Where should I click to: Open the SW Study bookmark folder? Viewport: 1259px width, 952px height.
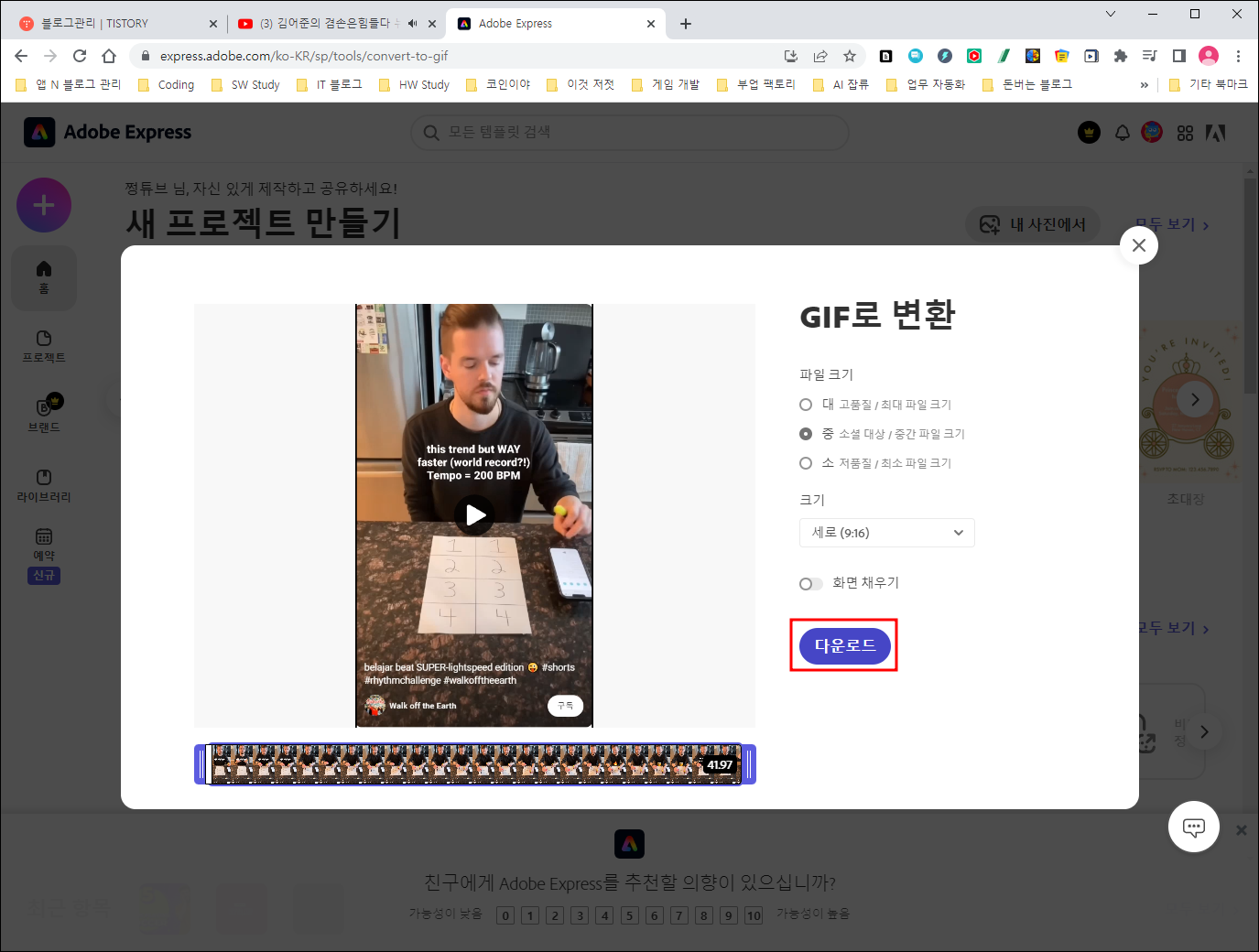[245, 84]
